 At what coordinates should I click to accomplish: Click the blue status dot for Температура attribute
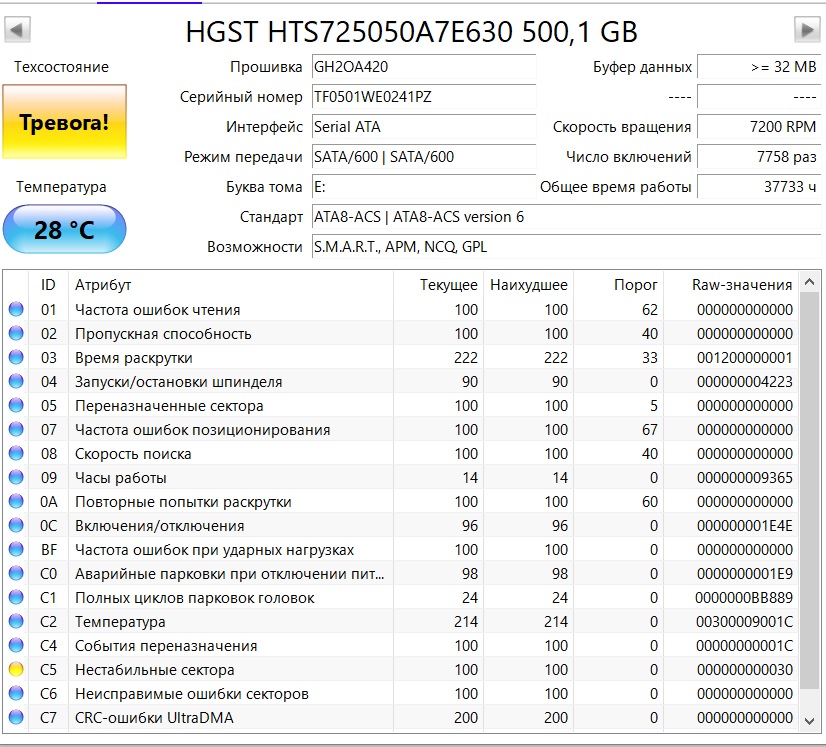[x=16, y=622]
